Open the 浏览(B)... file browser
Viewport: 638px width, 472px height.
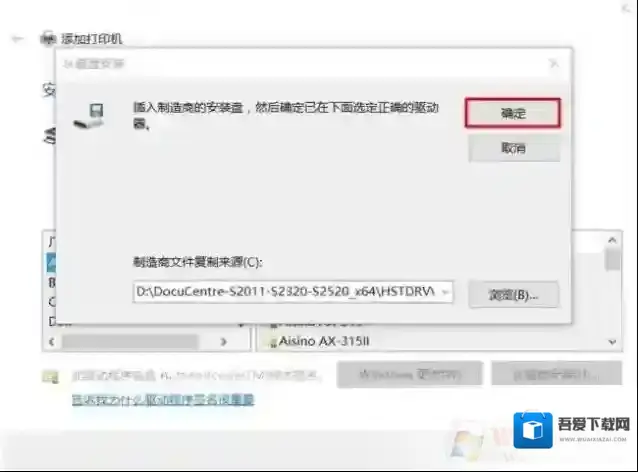point(513,294)
